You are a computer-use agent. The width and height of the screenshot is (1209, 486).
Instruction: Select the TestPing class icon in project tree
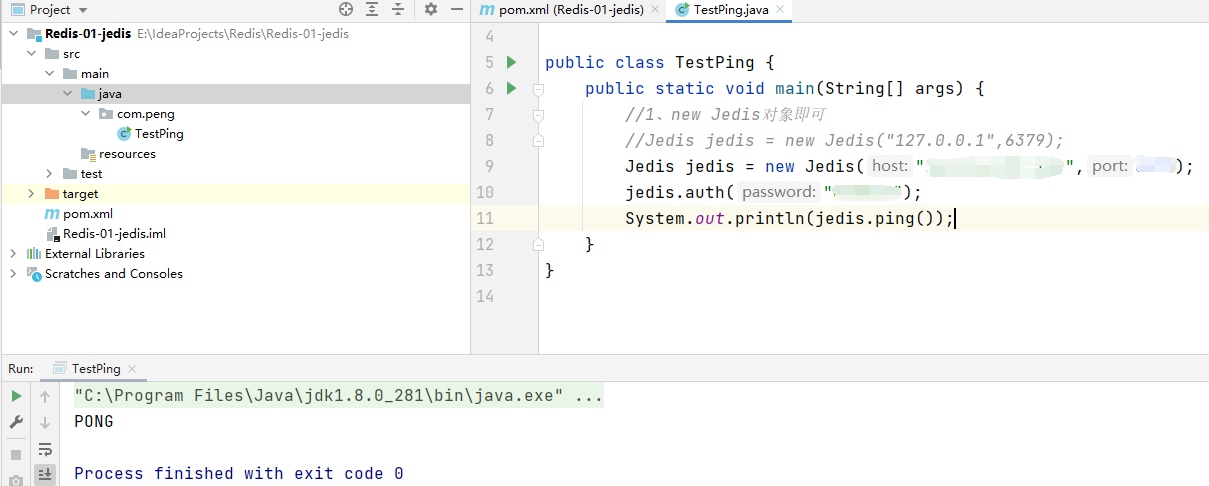point(124,133)
